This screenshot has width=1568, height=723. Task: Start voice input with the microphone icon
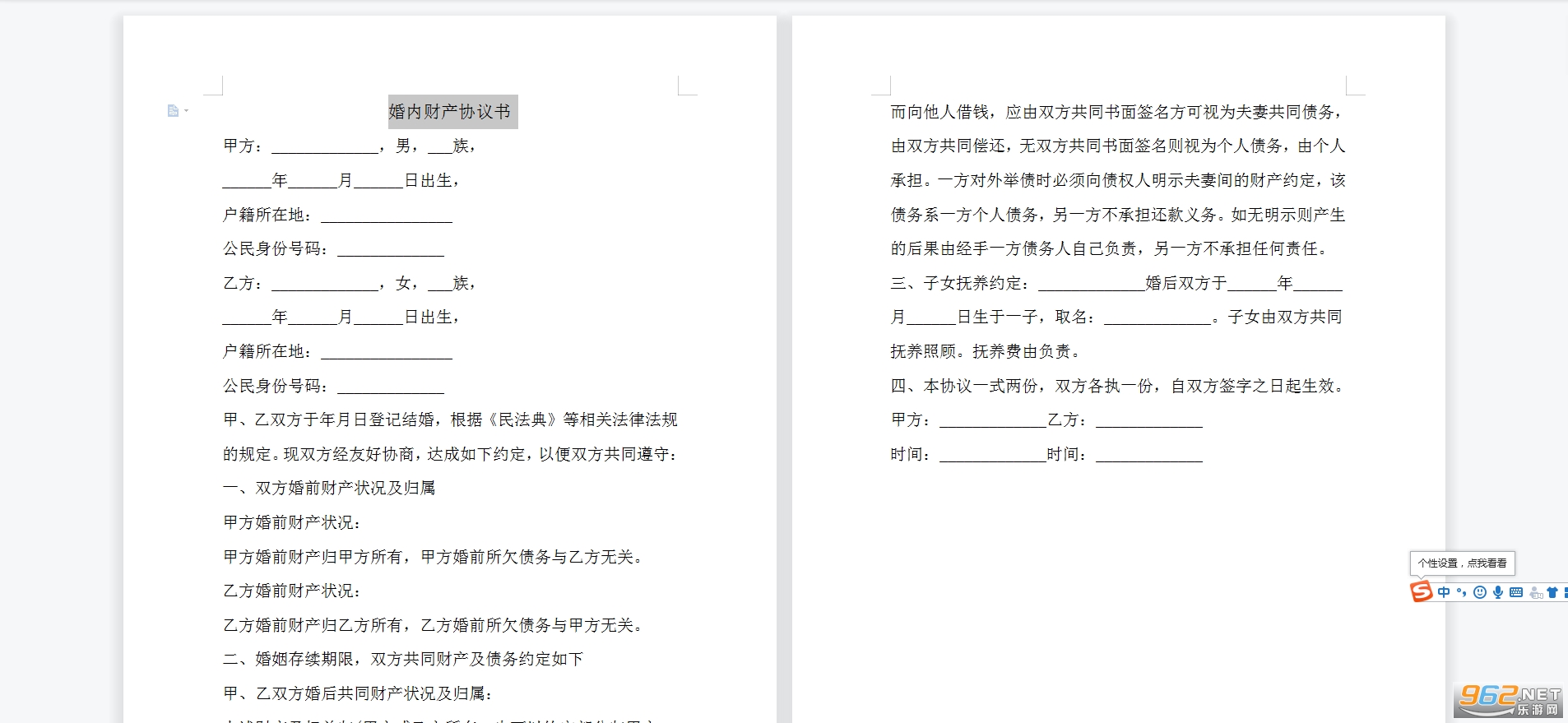(1498, 592)
